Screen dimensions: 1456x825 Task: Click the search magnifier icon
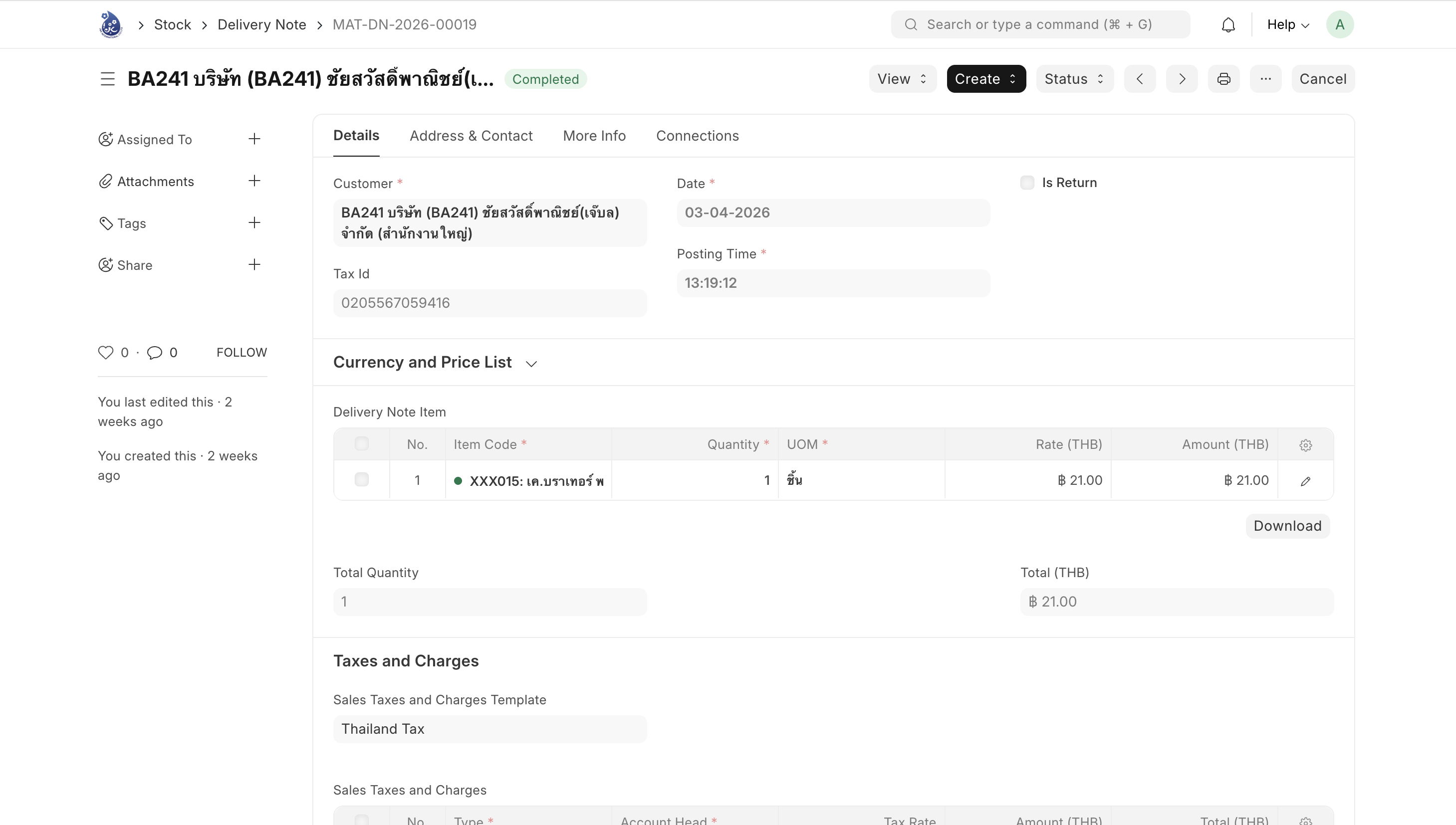point(910,24)
